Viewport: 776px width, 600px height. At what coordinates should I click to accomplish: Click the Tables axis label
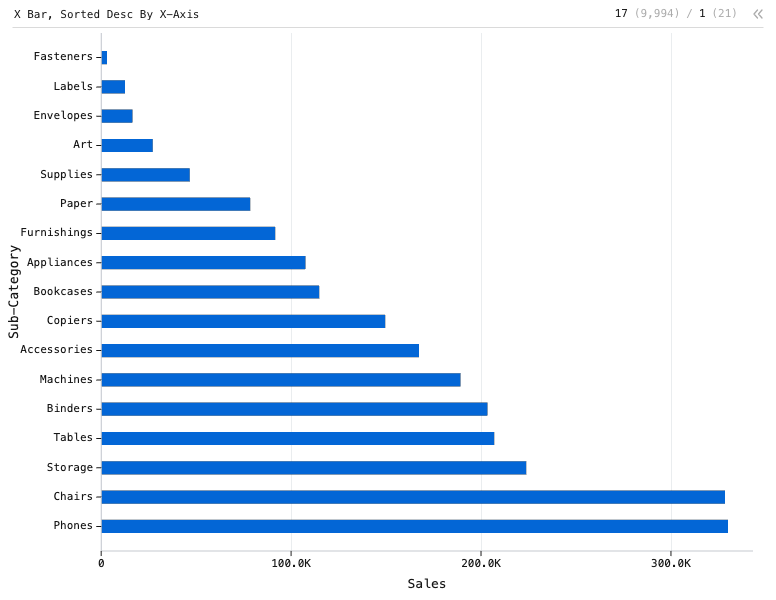coord(73,438)
